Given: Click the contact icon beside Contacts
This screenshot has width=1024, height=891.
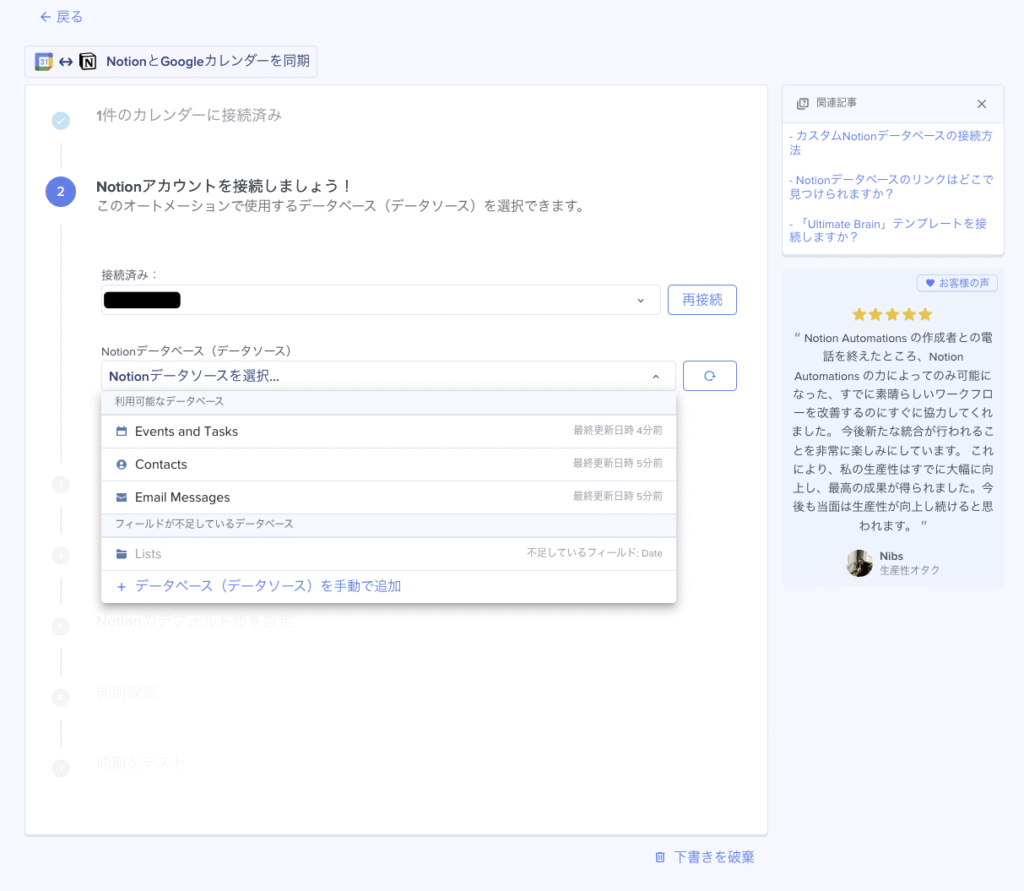Looking at the screenshot, I should click(121, 464).
